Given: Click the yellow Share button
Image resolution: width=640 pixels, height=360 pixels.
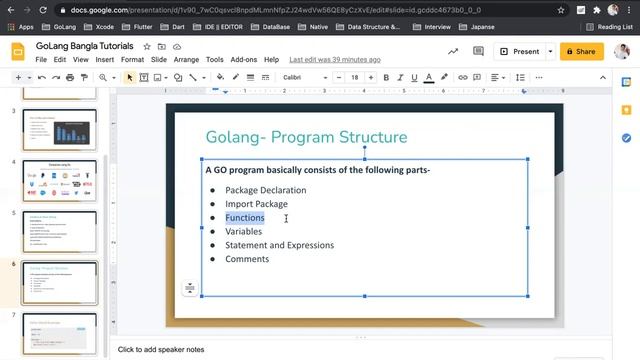Looking at the screenshot, I should pos(582,51).
